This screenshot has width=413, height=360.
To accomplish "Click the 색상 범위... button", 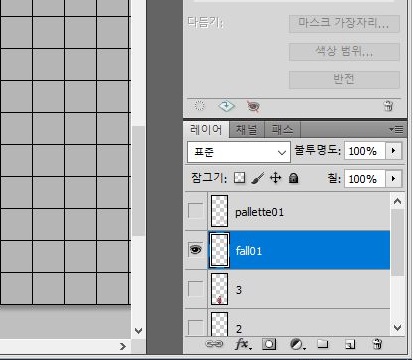I will click(x=344, y=51).
